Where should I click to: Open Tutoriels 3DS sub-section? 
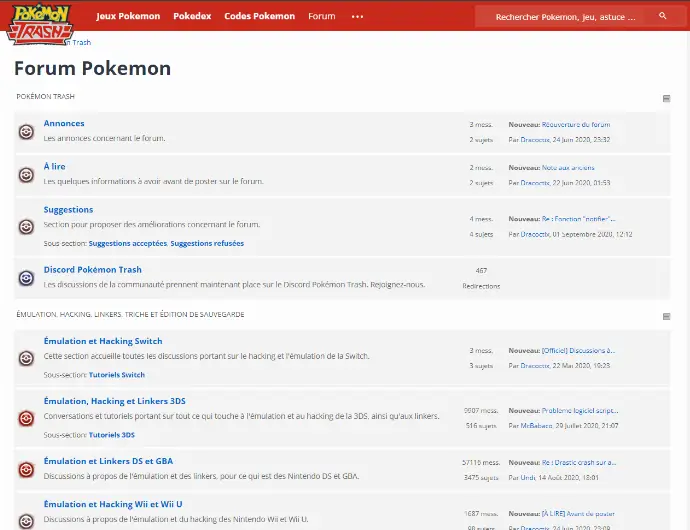click(112, 435)
